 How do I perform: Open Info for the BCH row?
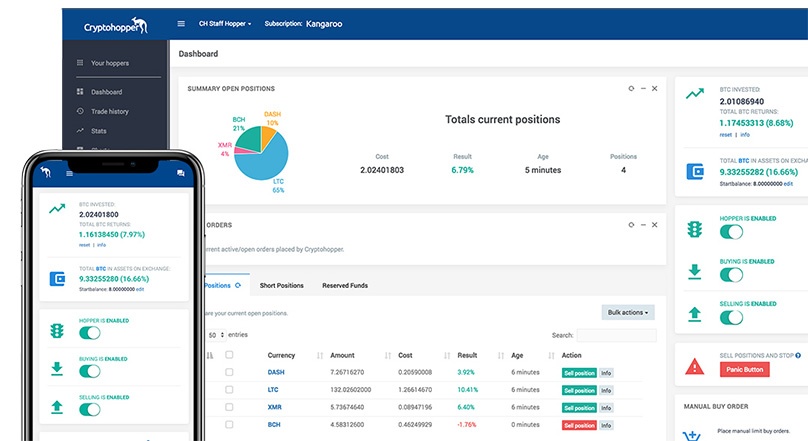coord(606,426)
